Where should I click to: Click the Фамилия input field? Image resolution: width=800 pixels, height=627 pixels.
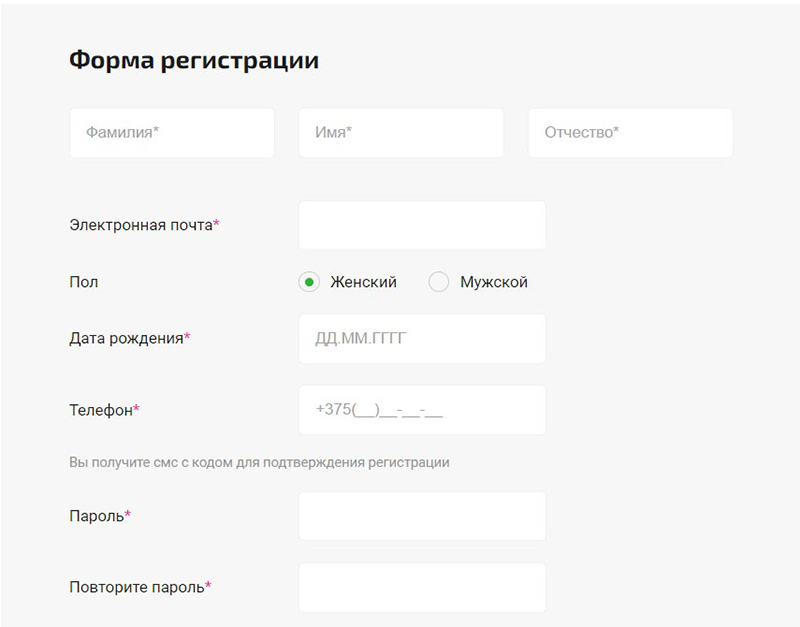coord(172,133)
